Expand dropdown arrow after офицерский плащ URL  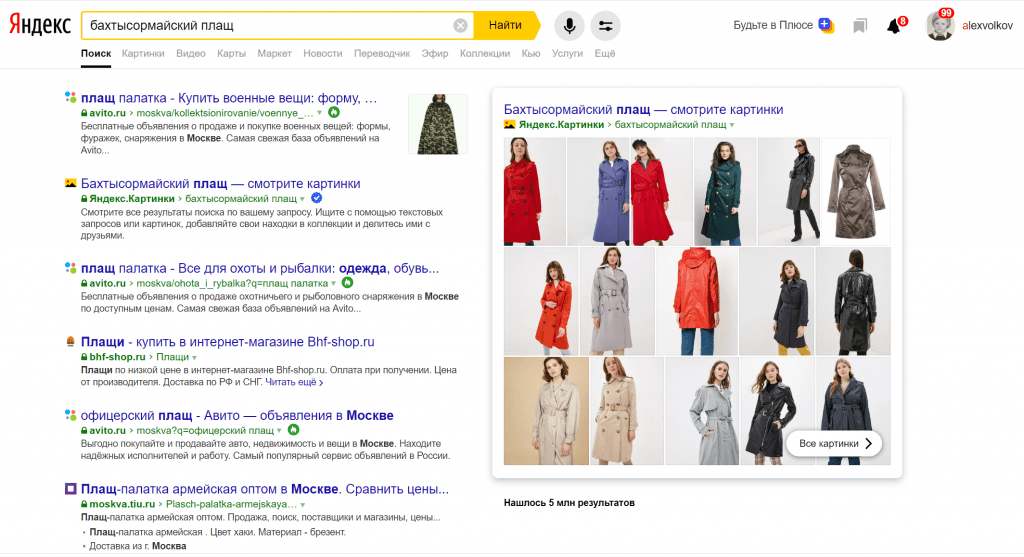pyautogui.click(x=280, y=430)
